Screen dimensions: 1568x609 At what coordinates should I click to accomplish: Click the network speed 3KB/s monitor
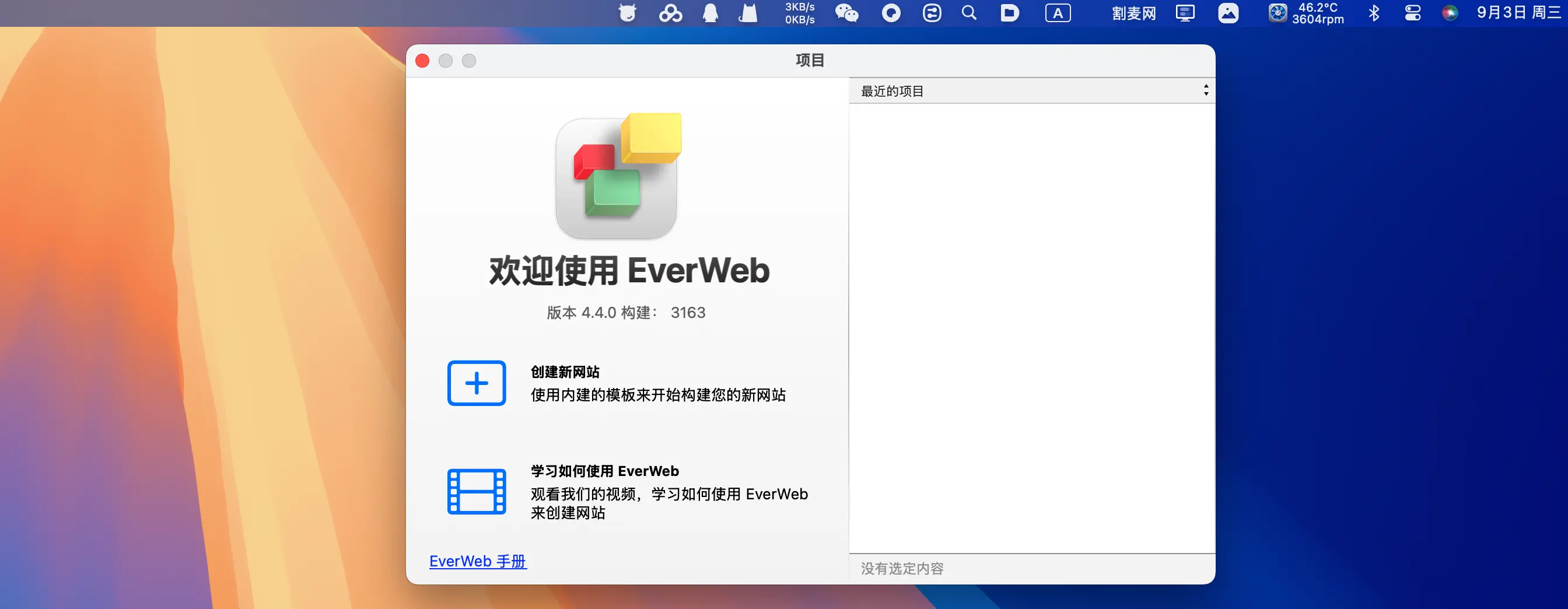pyautogui.click(x=799, y=13)
